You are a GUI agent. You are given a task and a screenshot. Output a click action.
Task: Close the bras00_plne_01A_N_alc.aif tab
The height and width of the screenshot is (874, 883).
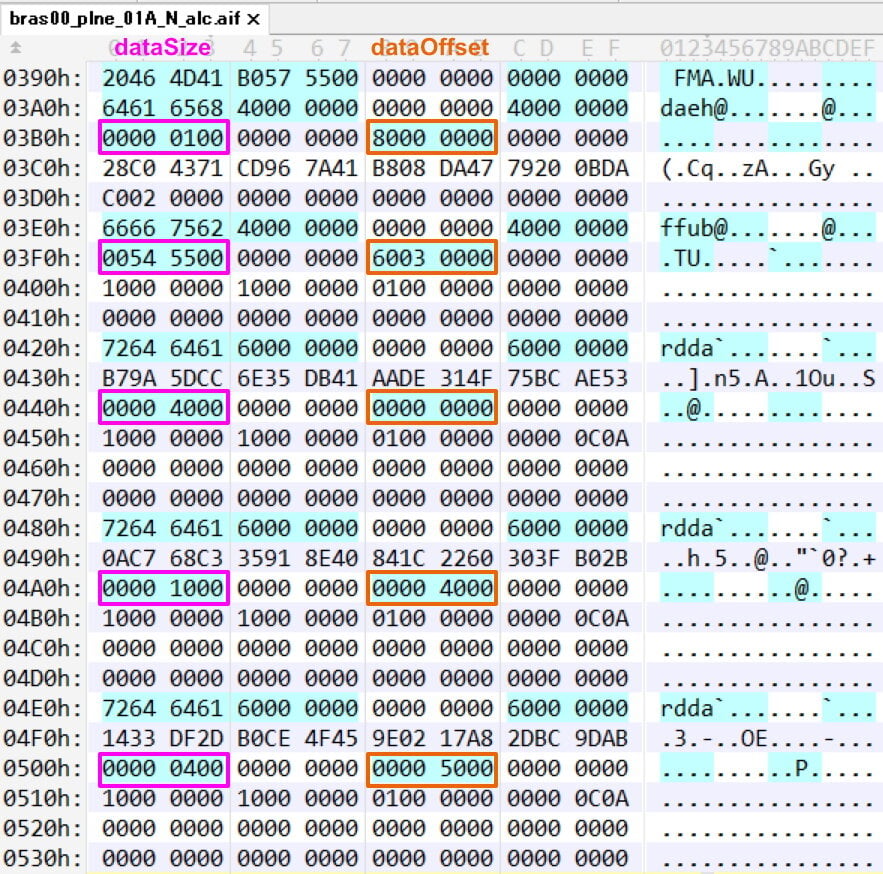pyautogui.click(x=253, y=19)
